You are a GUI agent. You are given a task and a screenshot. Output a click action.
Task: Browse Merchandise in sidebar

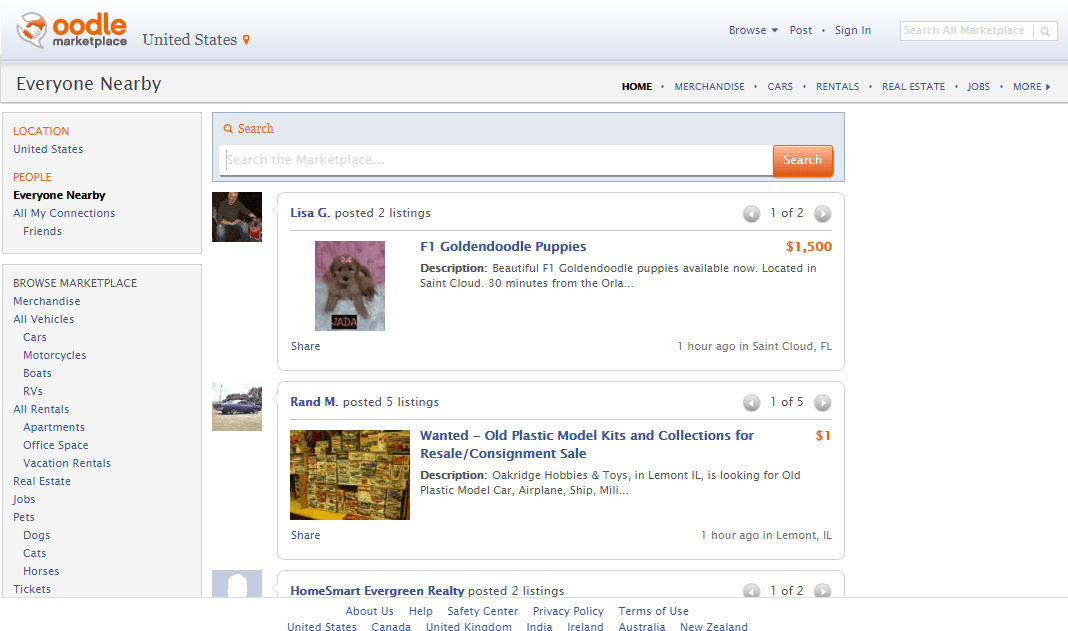point(46,301)
